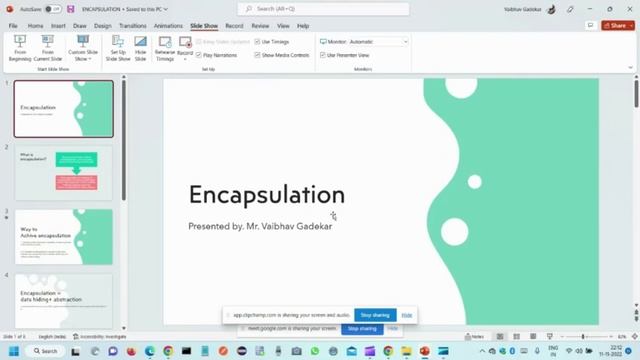Open the Help tab
This screenshot has width=640, height=360.
(303, 26)
